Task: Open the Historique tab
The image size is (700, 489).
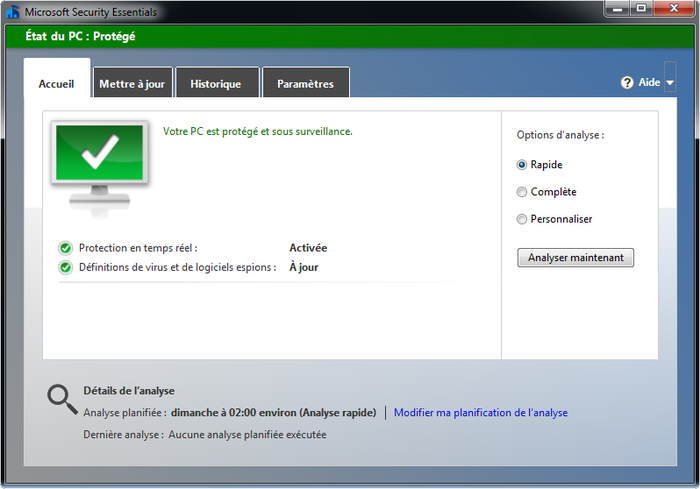Action: [216, 84]
